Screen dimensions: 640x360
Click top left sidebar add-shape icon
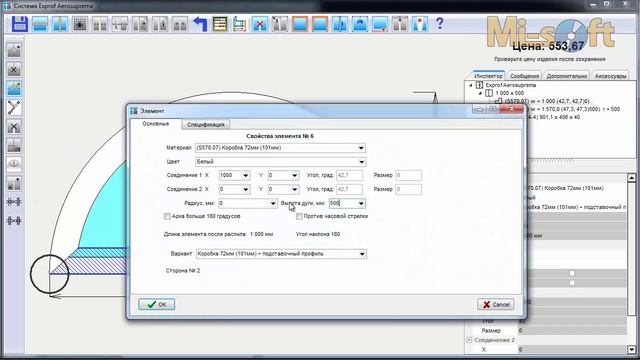tap(14, 50)
